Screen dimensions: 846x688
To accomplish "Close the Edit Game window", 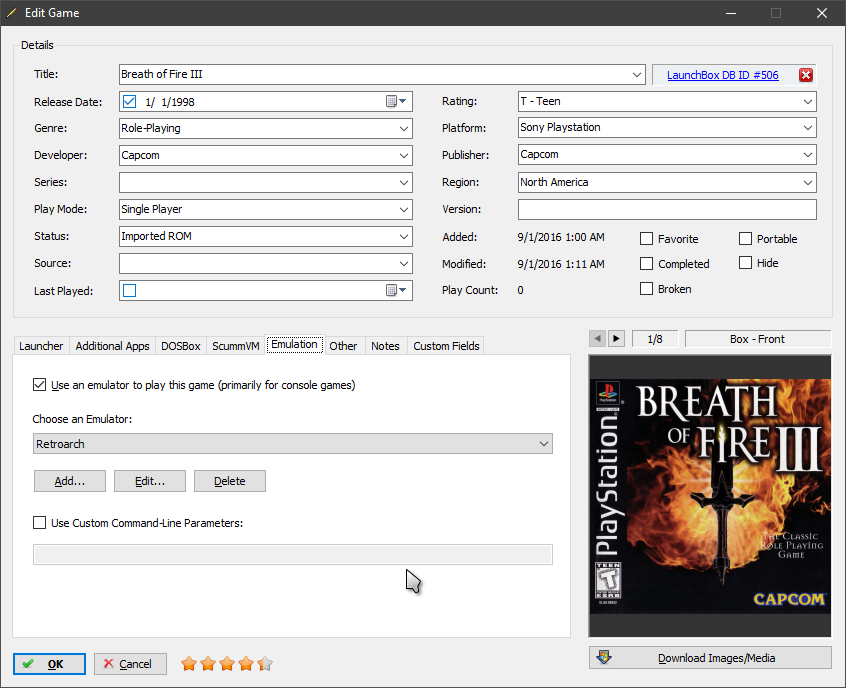I will pos(822,13).
